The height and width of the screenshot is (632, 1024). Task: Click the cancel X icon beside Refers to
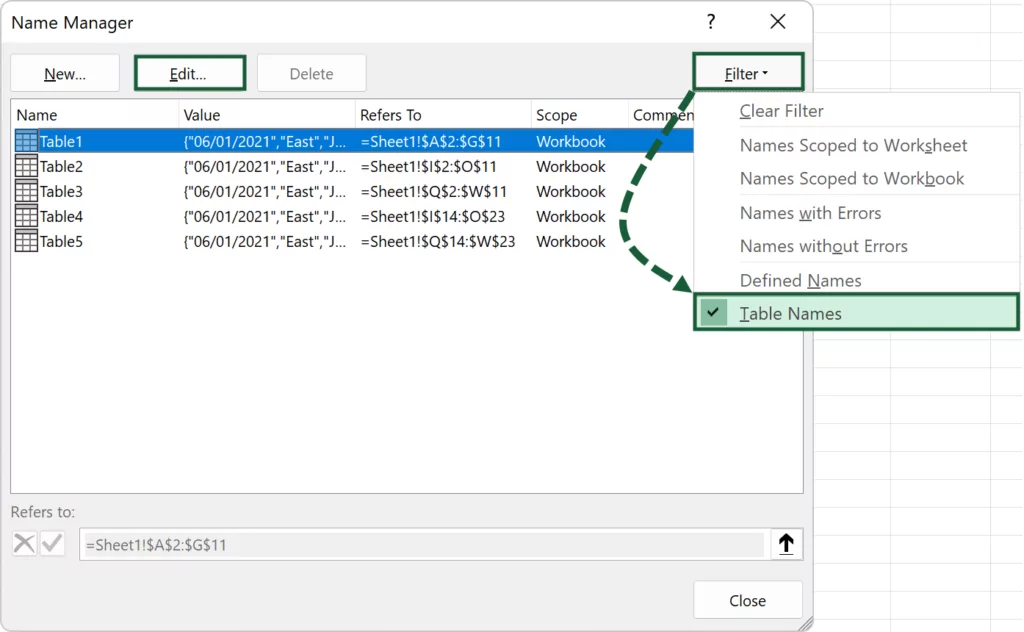point(24,544)
